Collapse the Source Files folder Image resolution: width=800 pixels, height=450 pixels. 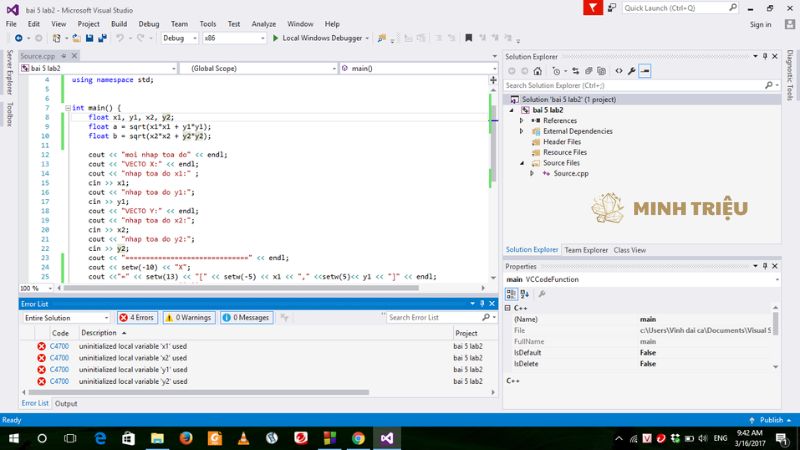[x=521, y=163]
